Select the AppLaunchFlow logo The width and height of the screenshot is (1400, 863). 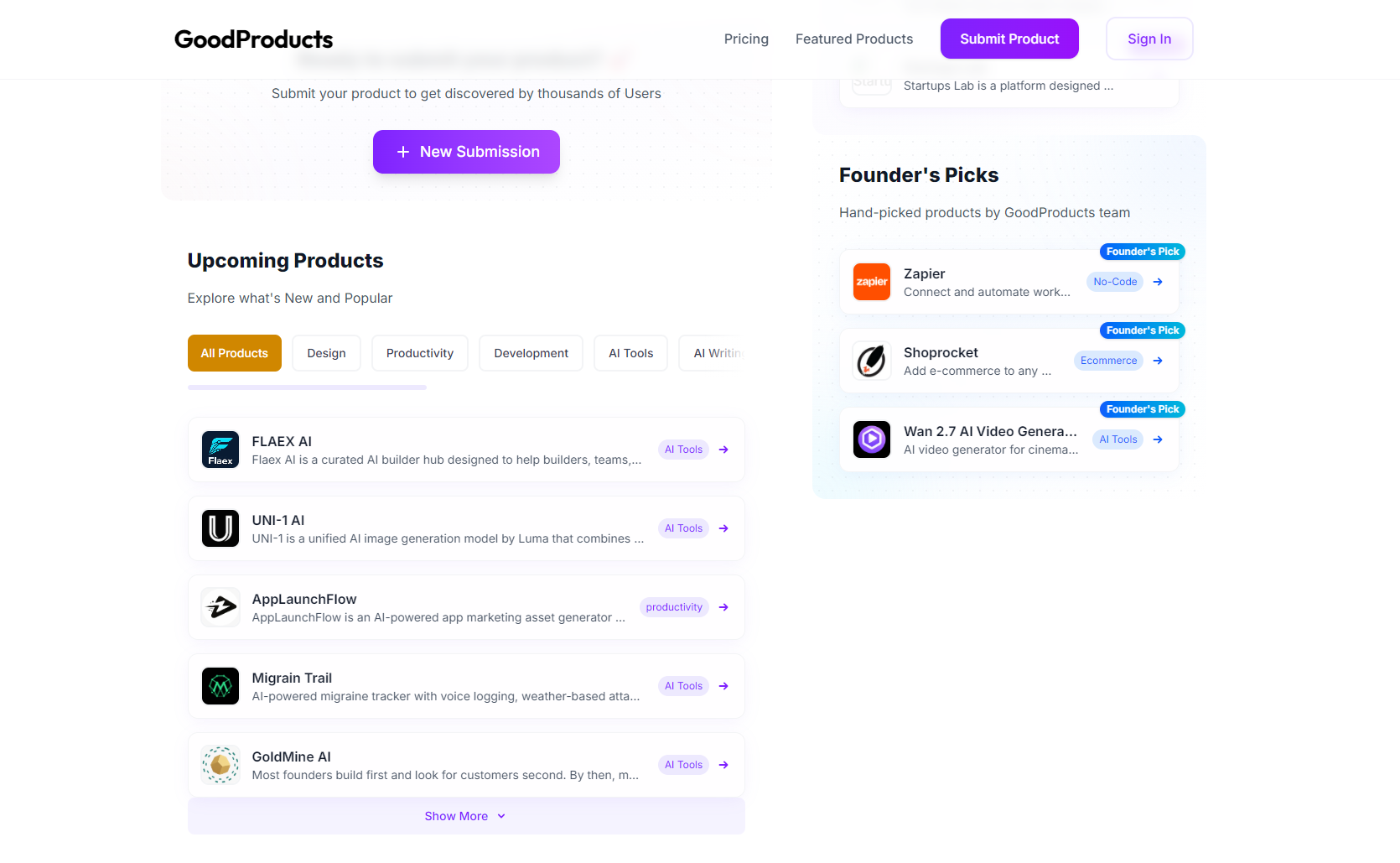(x=220, y=606)
